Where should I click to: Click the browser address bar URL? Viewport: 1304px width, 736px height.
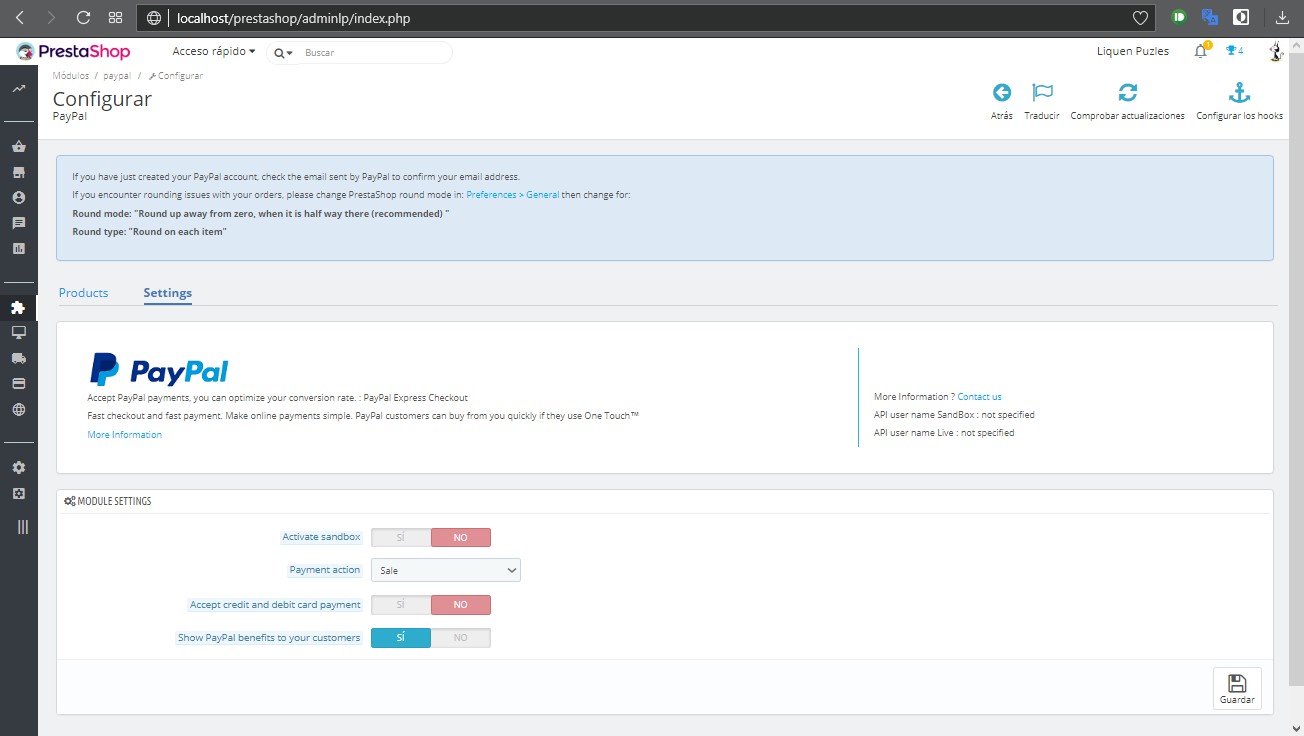pyautogui.click(x=293, y=18)
